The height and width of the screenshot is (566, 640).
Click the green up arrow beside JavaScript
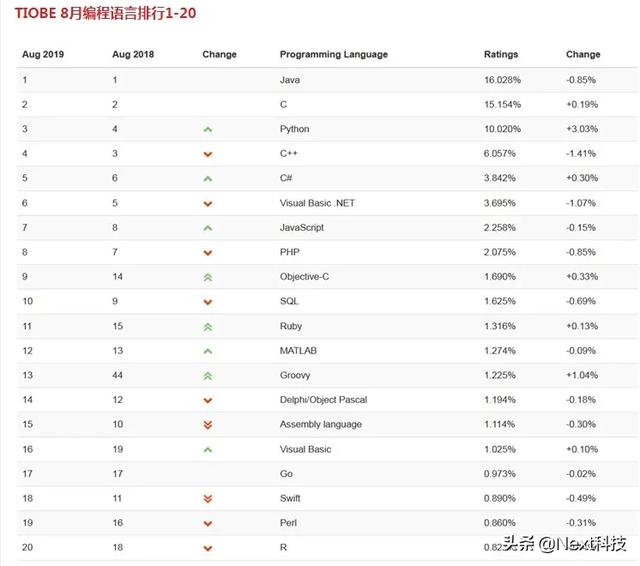coord(208,228)
